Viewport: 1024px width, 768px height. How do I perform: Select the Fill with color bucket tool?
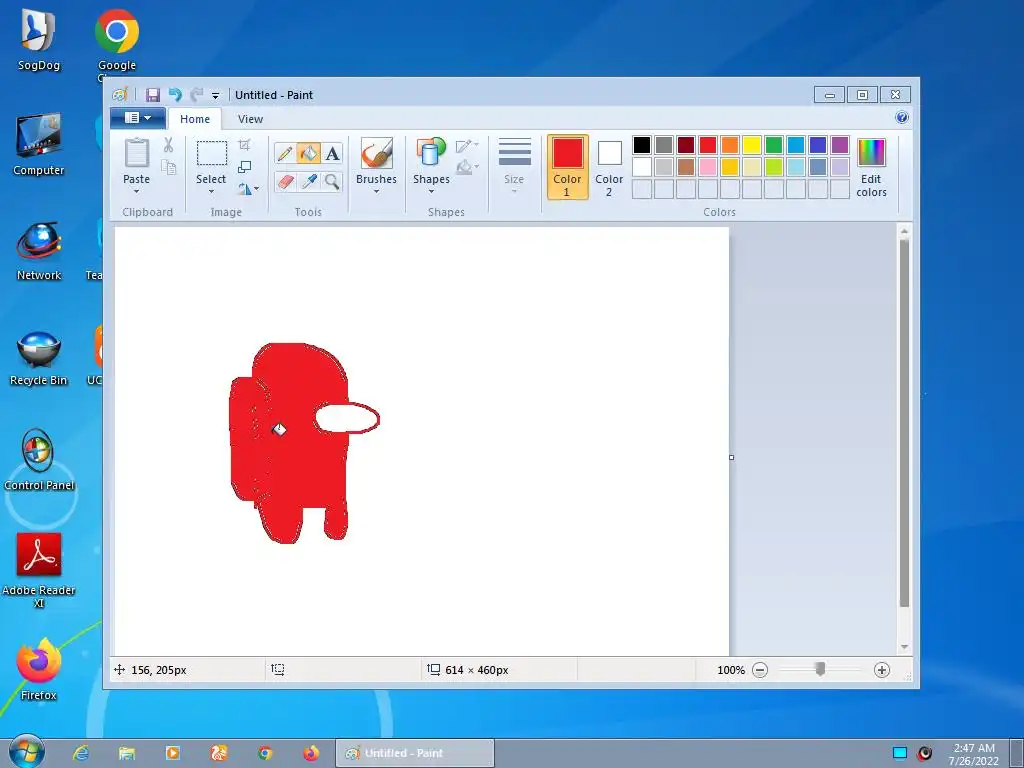pyautogui.click(x=308, y=153)
